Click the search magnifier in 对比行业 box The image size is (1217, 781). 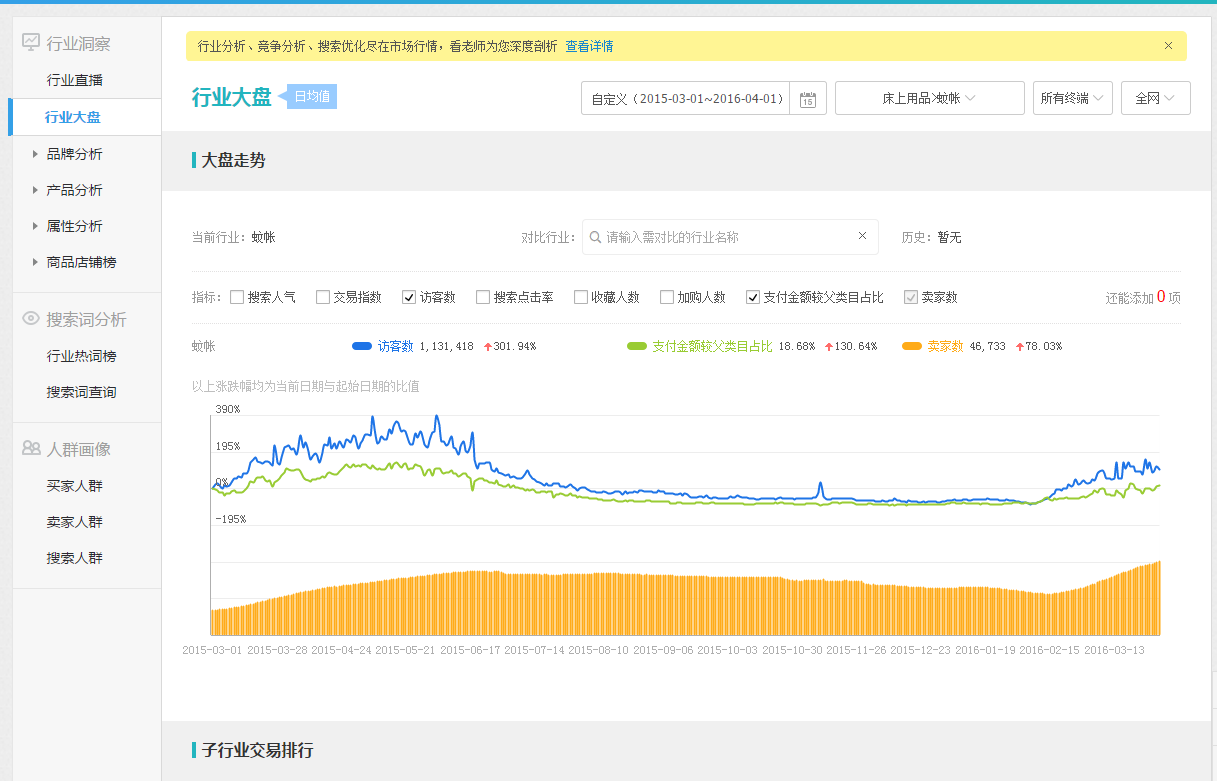(596, 237)
